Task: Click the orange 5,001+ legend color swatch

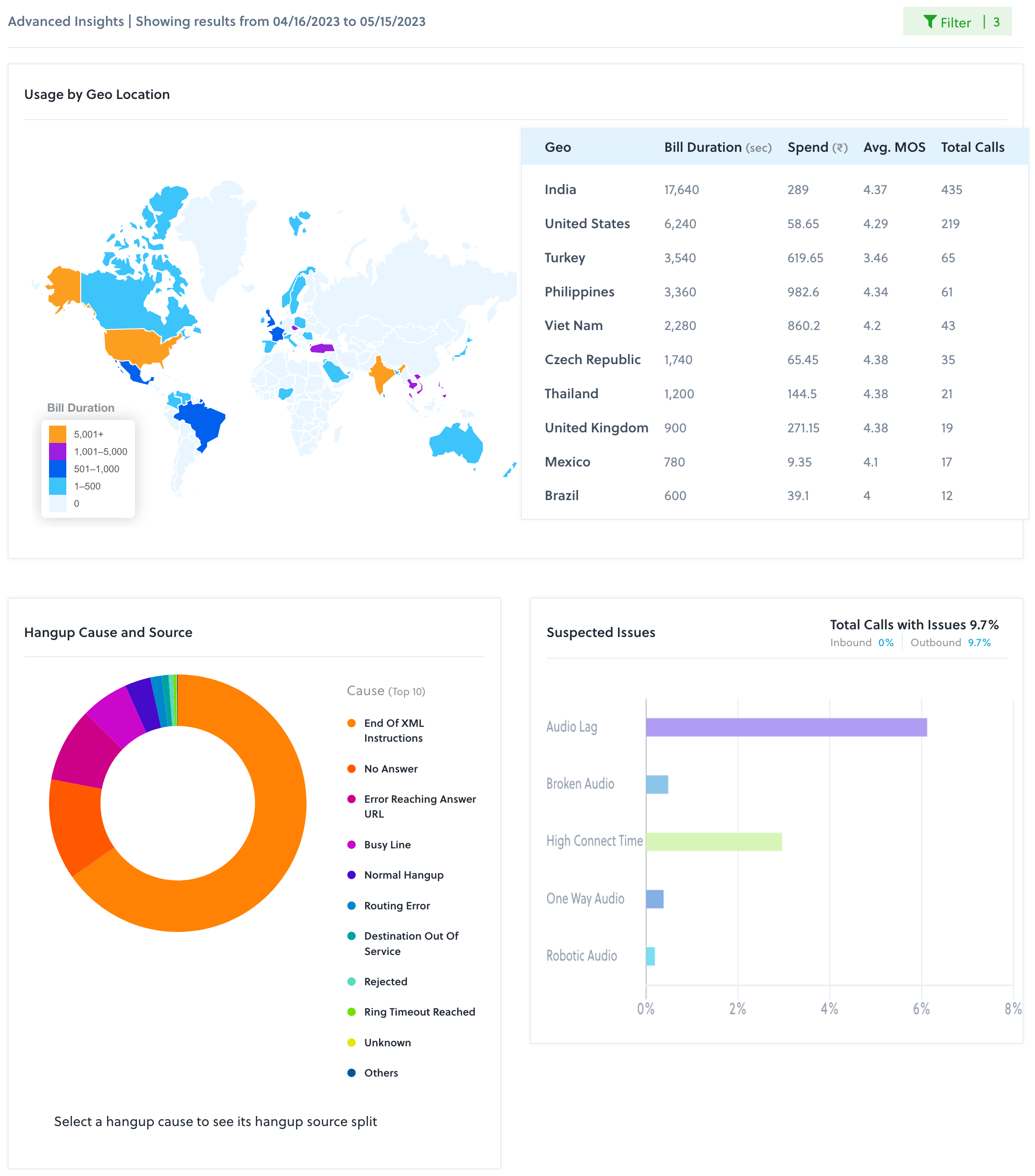Action: (57, 434)
